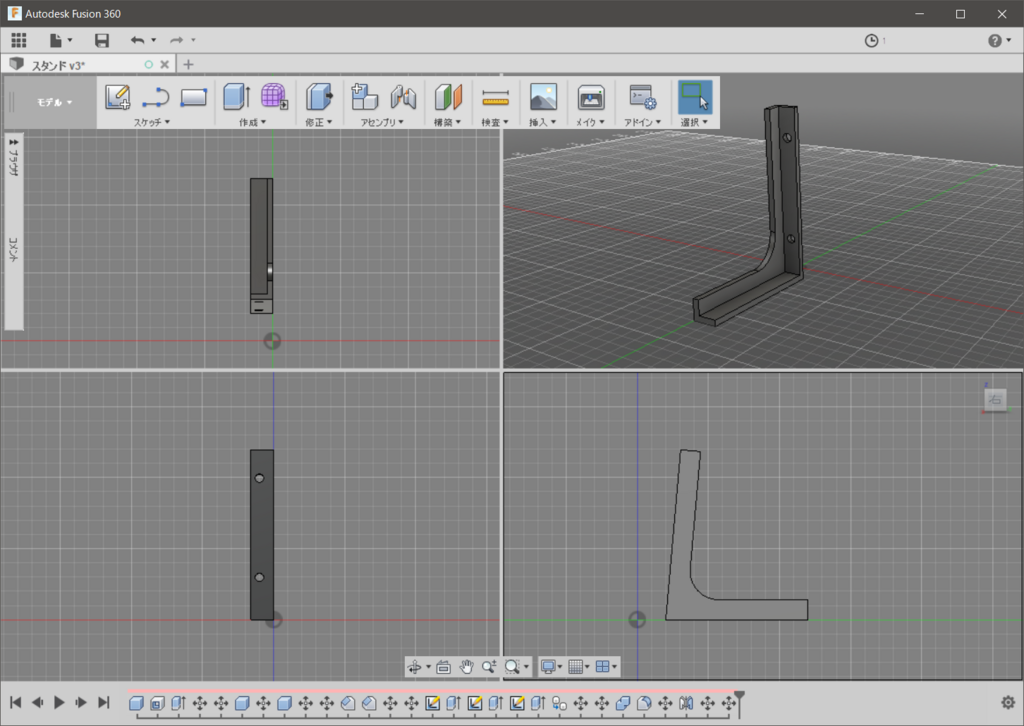
Task: Expand the 修正 menu
Action: pos(319,122)
